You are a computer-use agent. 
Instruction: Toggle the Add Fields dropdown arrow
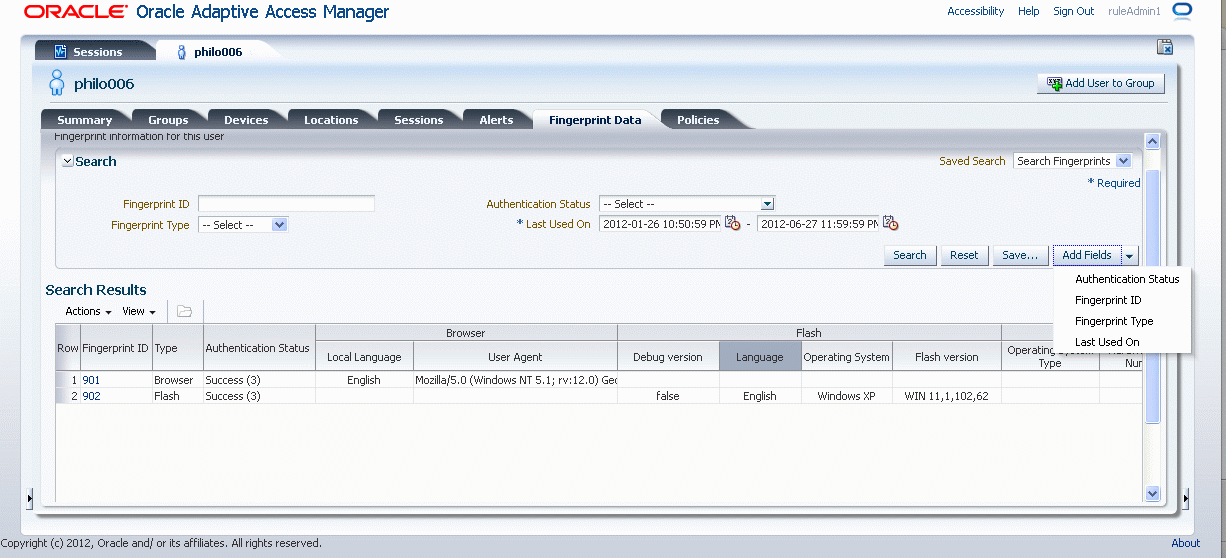[x=1130, y=256]
